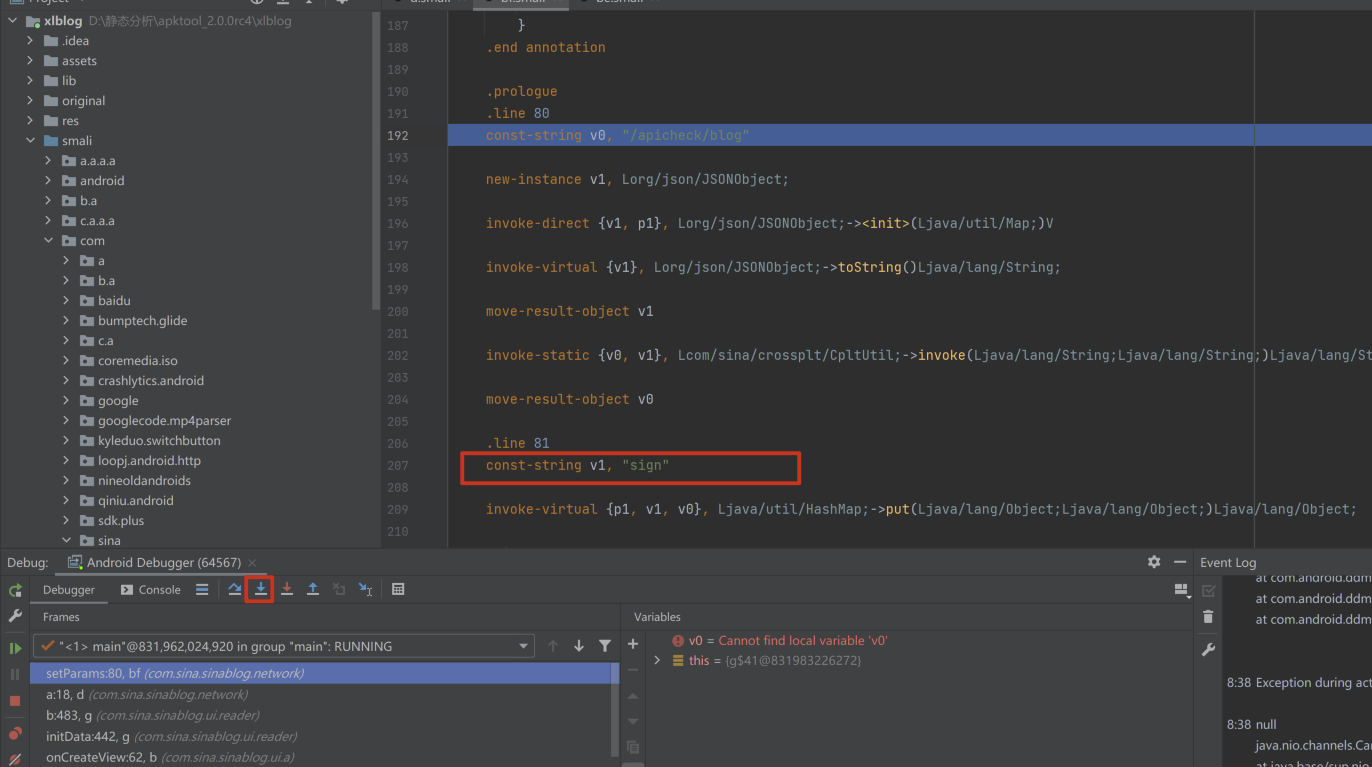Image resolution: width=1372 pixels, height=767 pixels.
Task: Click gutter at line 207 to set breakpoint
Action: coord(432,465)
